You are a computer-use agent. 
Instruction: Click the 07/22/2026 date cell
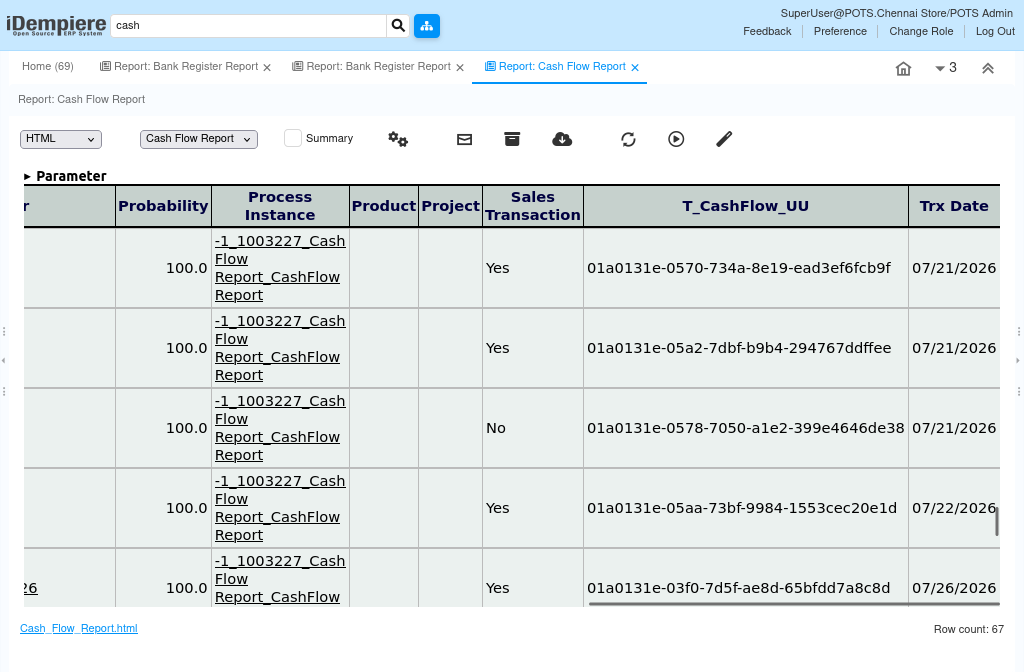pos(954,508)
